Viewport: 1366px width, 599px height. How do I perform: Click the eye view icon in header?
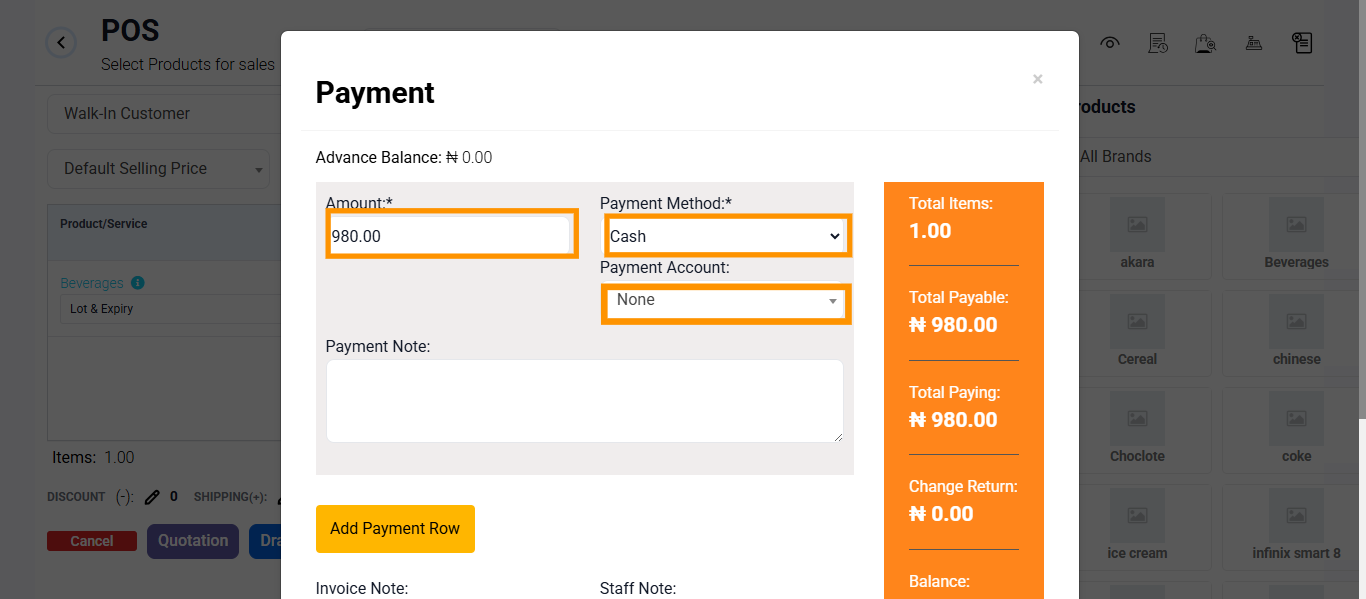(1110, 43)
